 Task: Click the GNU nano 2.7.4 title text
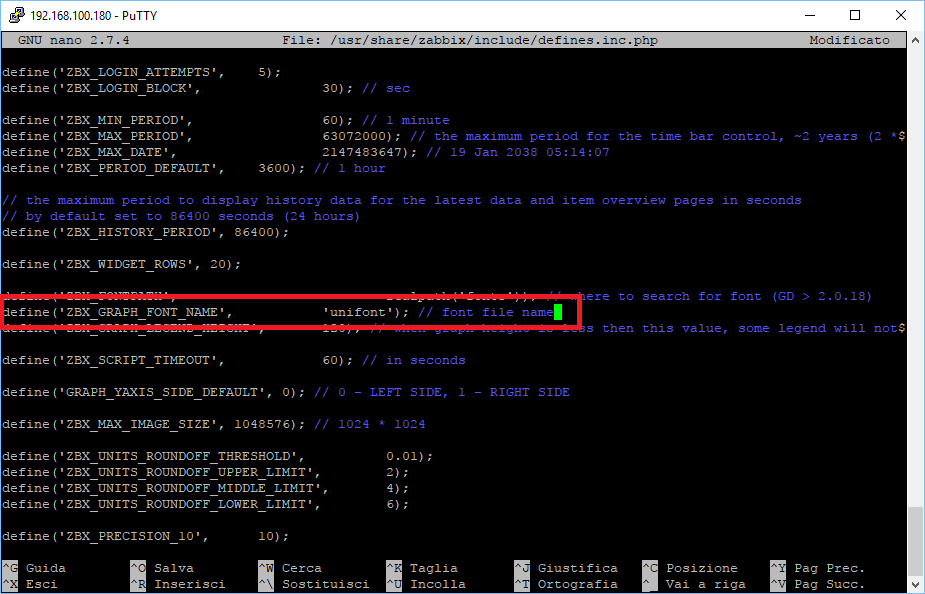coord(74,40)
